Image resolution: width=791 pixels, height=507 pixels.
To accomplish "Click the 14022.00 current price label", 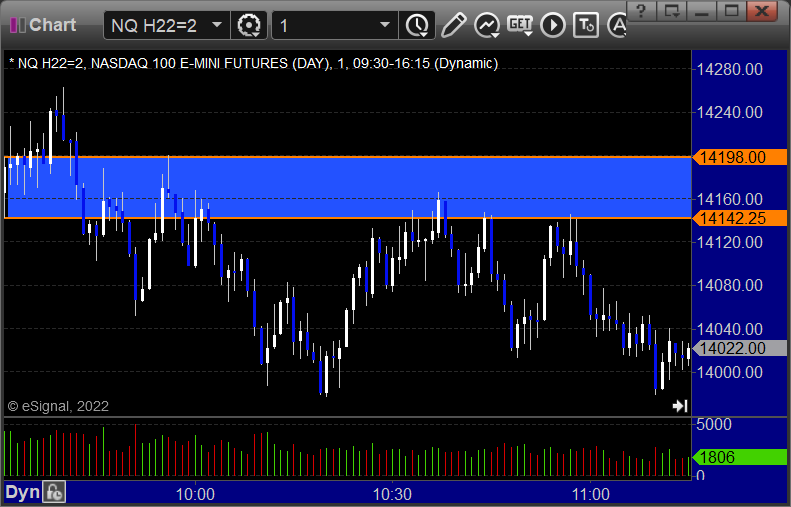I will pos(739,348).
